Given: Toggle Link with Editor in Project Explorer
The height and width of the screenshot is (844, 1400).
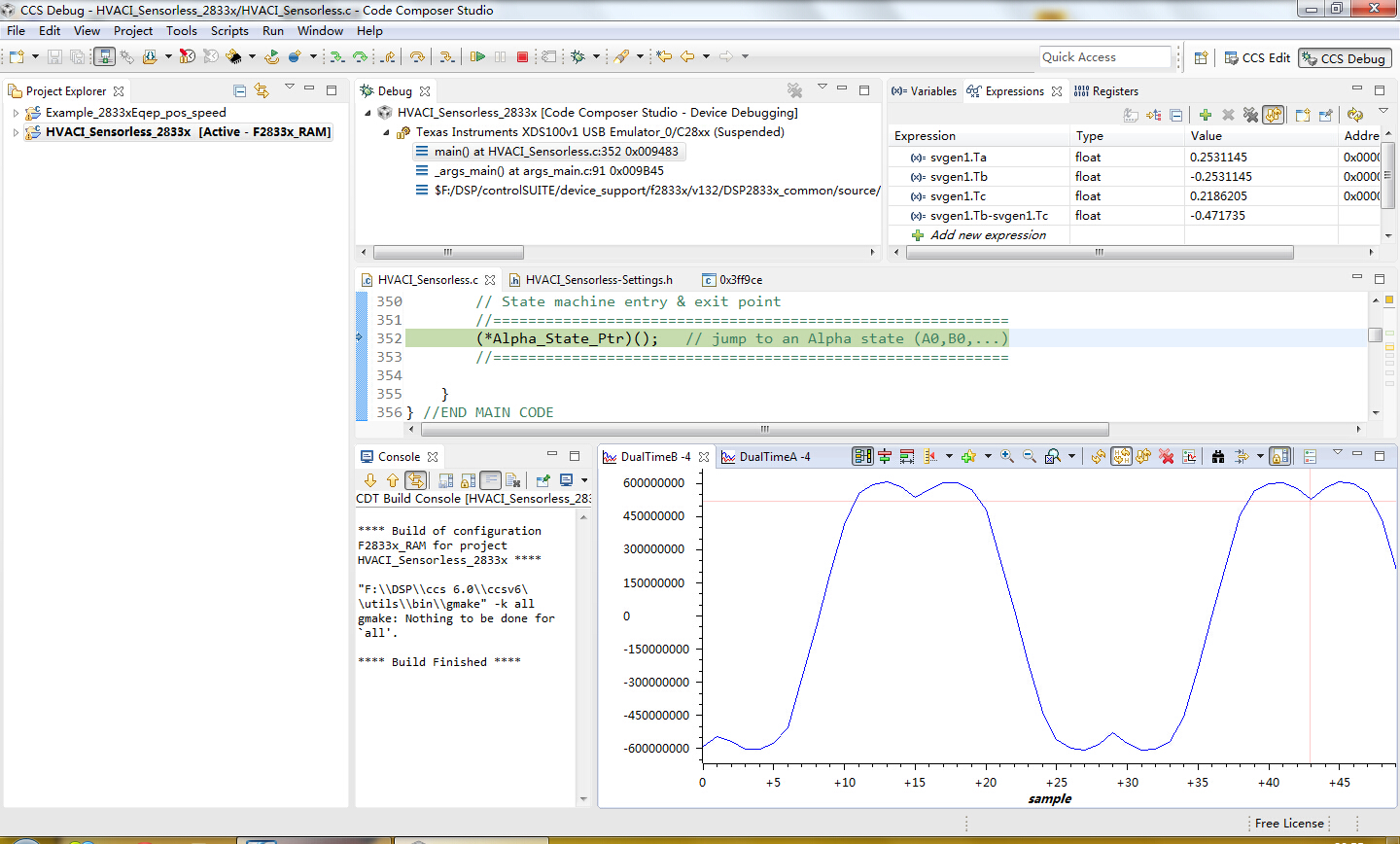Looking at the screenshot, I should click(262, 90).
